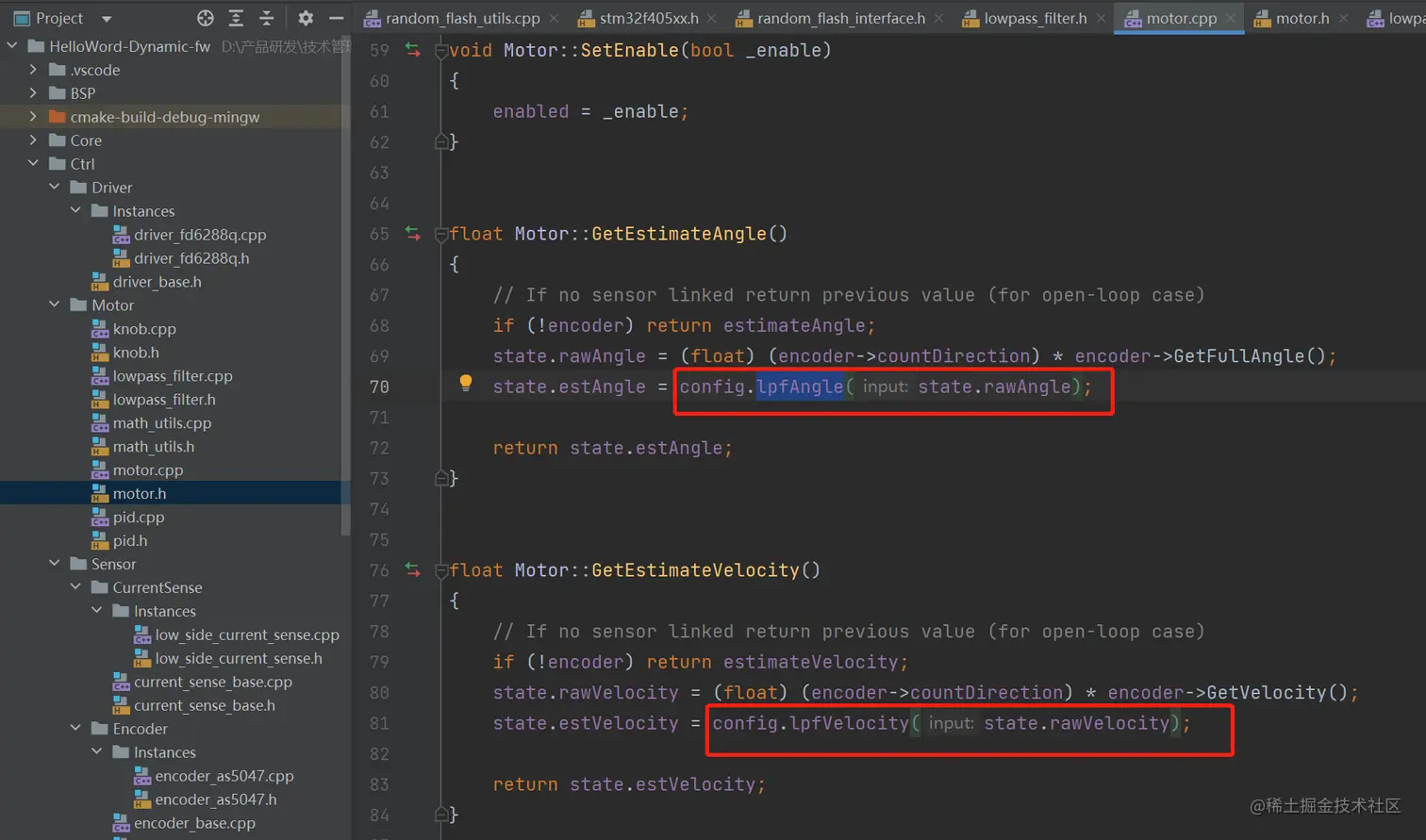Close the motor.h editor tab
Image resolution: width=1426 pixels, height=840 pixels.
1343,18
